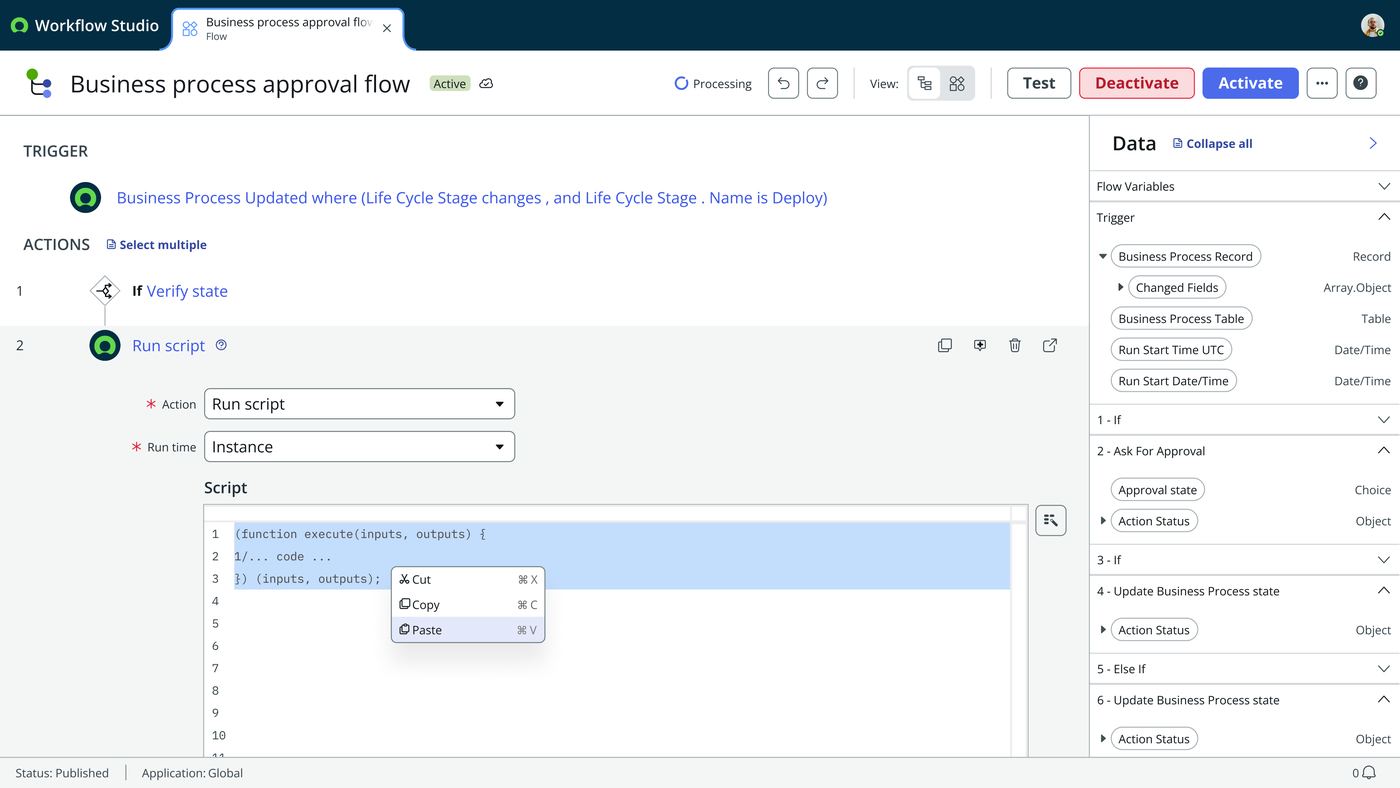Click the add annotation icon for step 2
The width and height of the screenshot is (1400, 788).
pos(980,345)
